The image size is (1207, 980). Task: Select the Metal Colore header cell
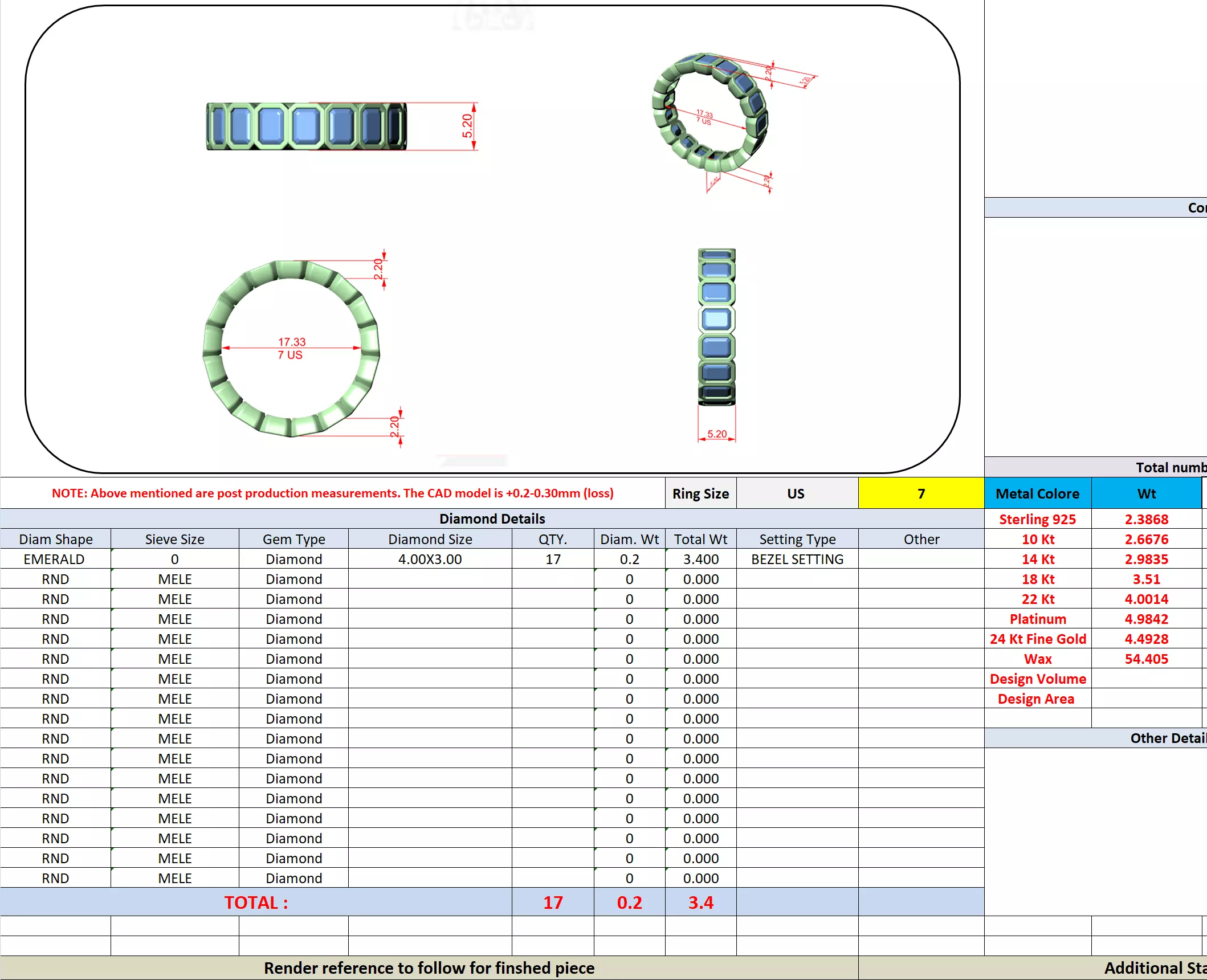coord(1037,493)
